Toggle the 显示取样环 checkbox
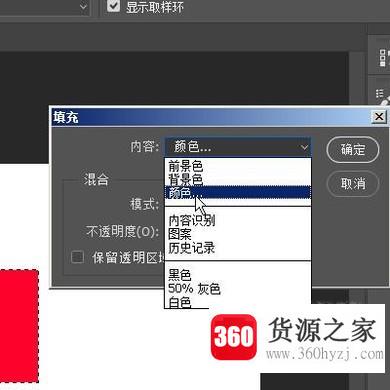The height and width of the screenshot is (390, 390). 113,6
